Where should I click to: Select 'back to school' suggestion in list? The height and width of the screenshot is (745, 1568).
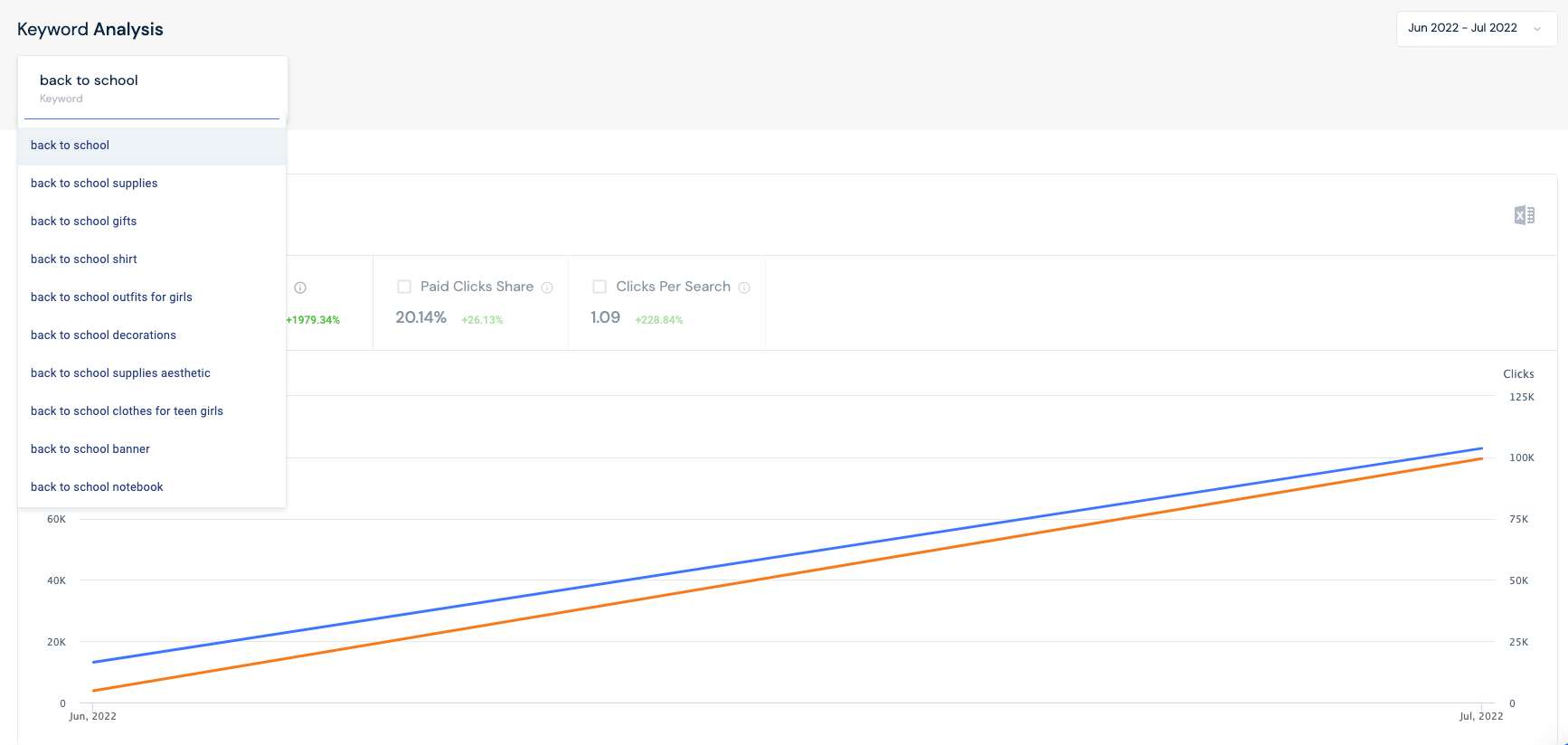(71, 146)
